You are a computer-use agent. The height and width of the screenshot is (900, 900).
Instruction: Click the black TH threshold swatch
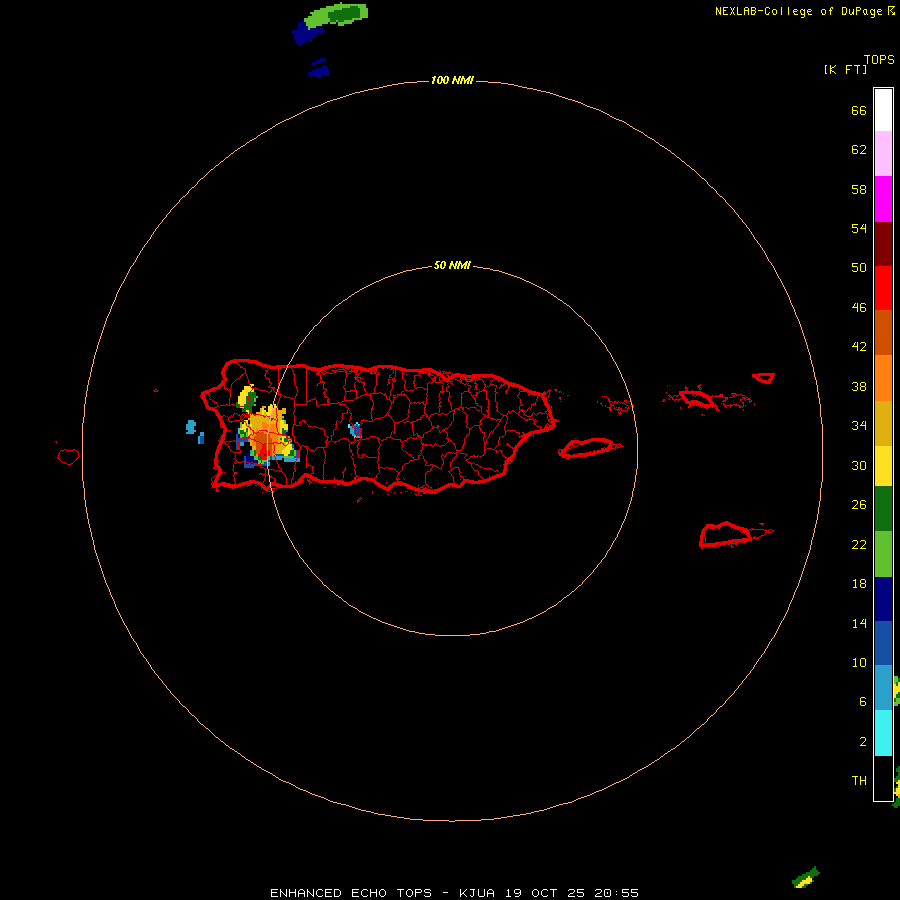(x=883, y=778)
